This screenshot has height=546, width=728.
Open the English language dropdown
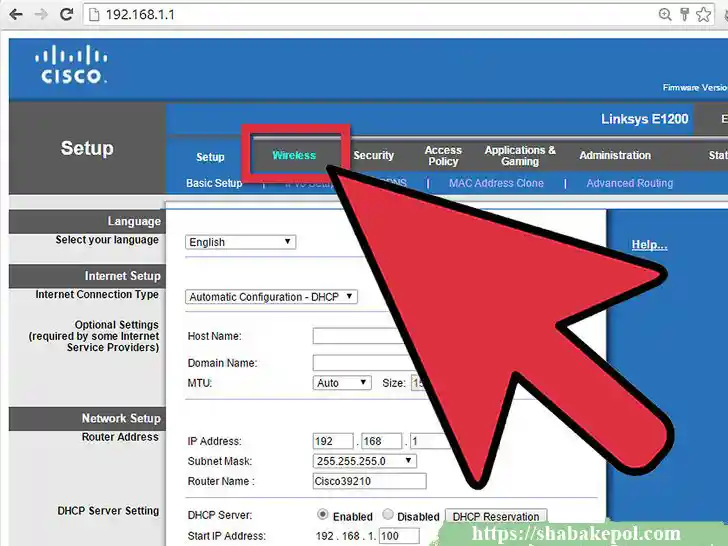[x=240, y=242]
